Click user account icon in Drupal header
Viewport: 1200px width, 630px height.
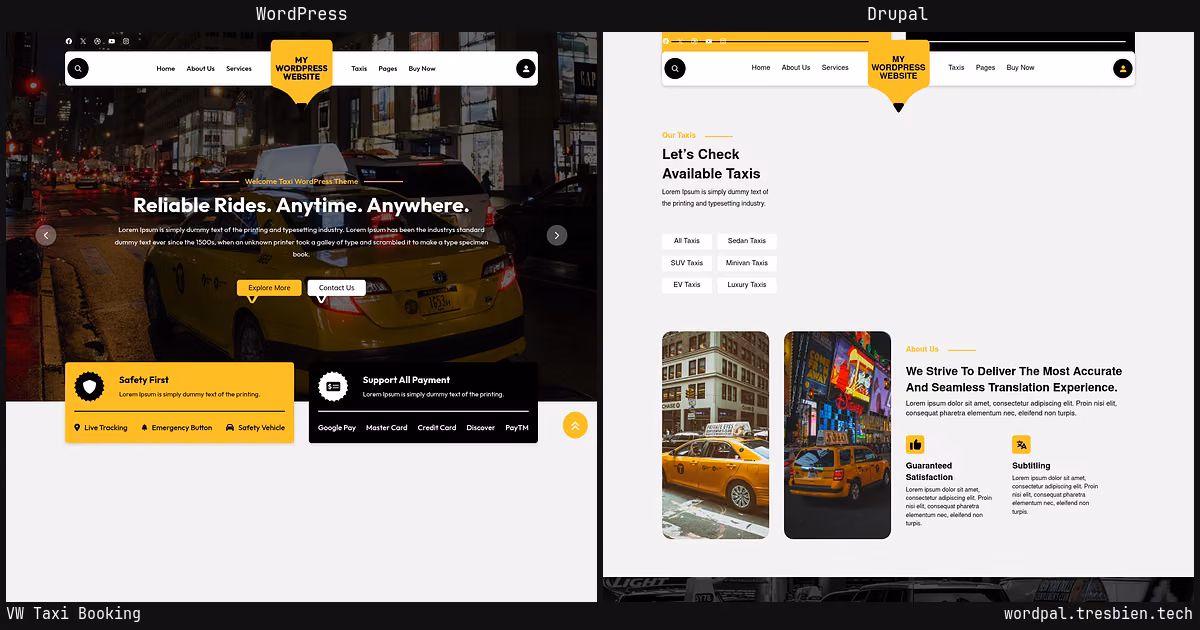tap(1122, 68)
